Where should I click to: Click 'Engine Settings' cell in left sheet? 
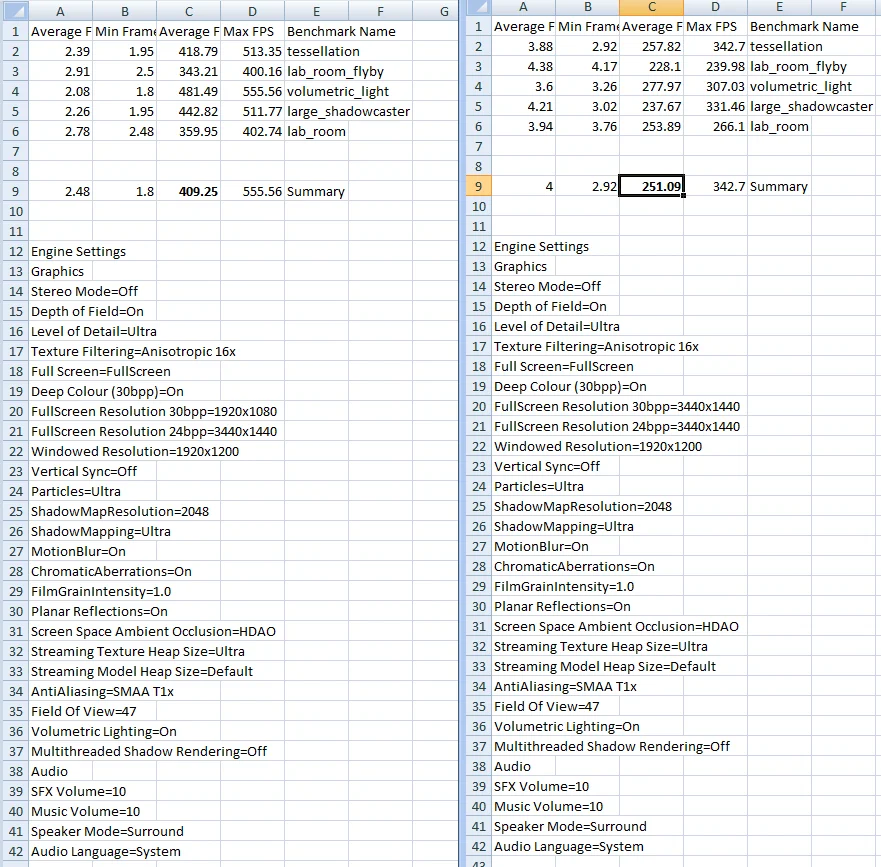78,252
